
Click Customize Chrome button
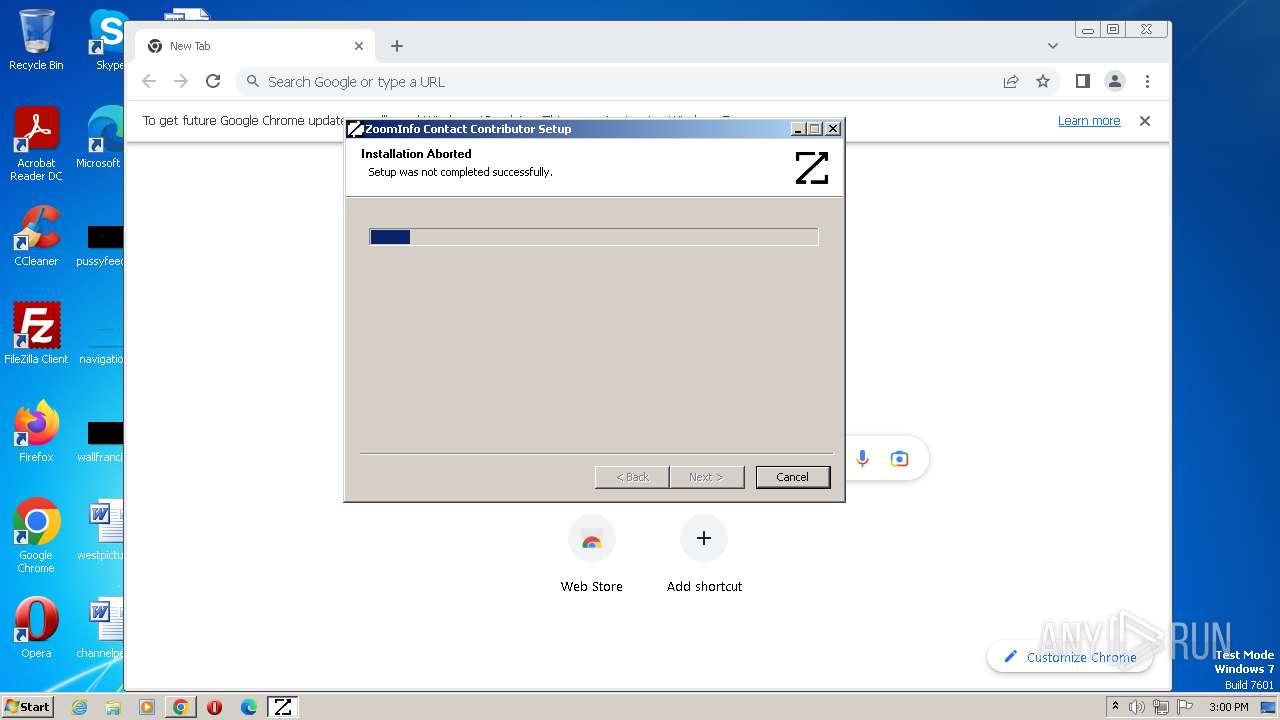click(1069, 657)
